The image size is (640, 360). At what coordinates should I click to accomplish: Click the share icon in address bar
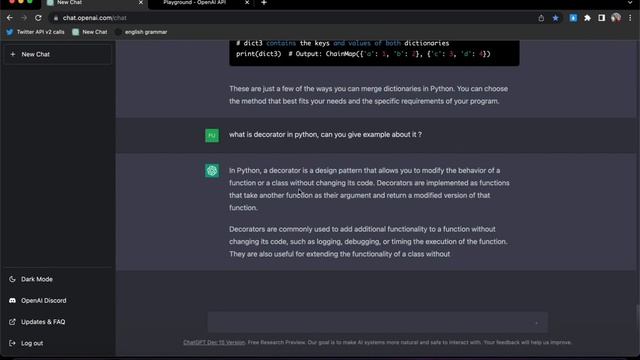[x=541, y=18]
